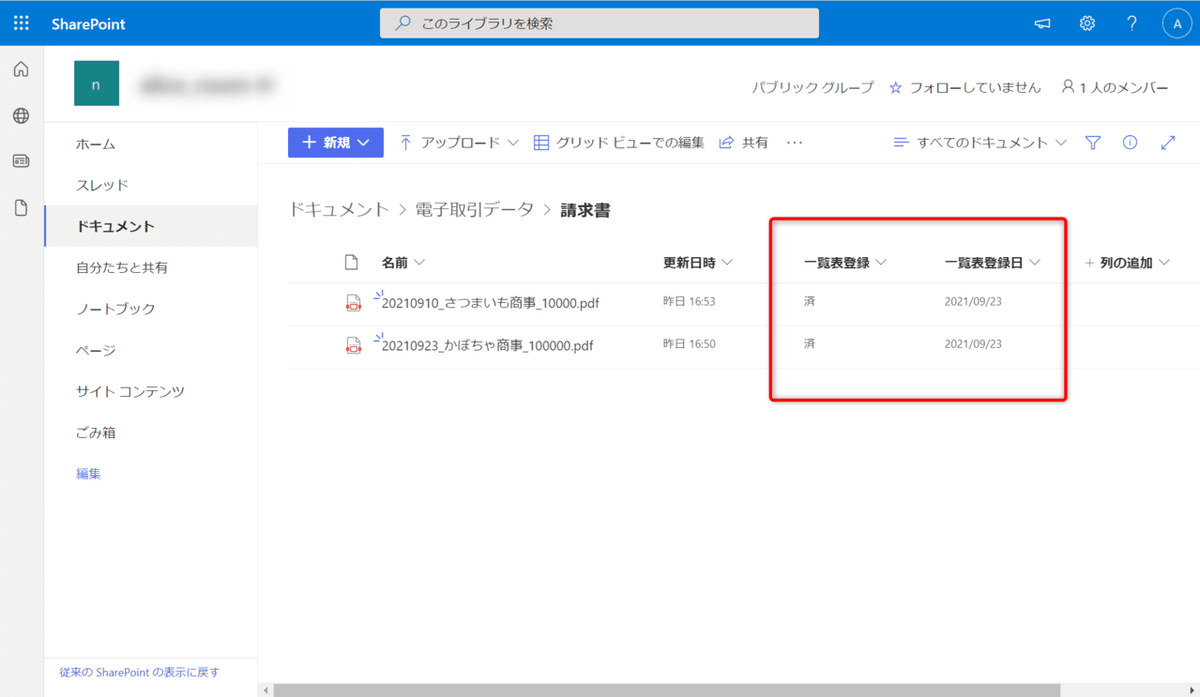Screen dimensions: 1200x697
Task: Click the このライブラリを検索 search box
Action: tap(599, 22)
